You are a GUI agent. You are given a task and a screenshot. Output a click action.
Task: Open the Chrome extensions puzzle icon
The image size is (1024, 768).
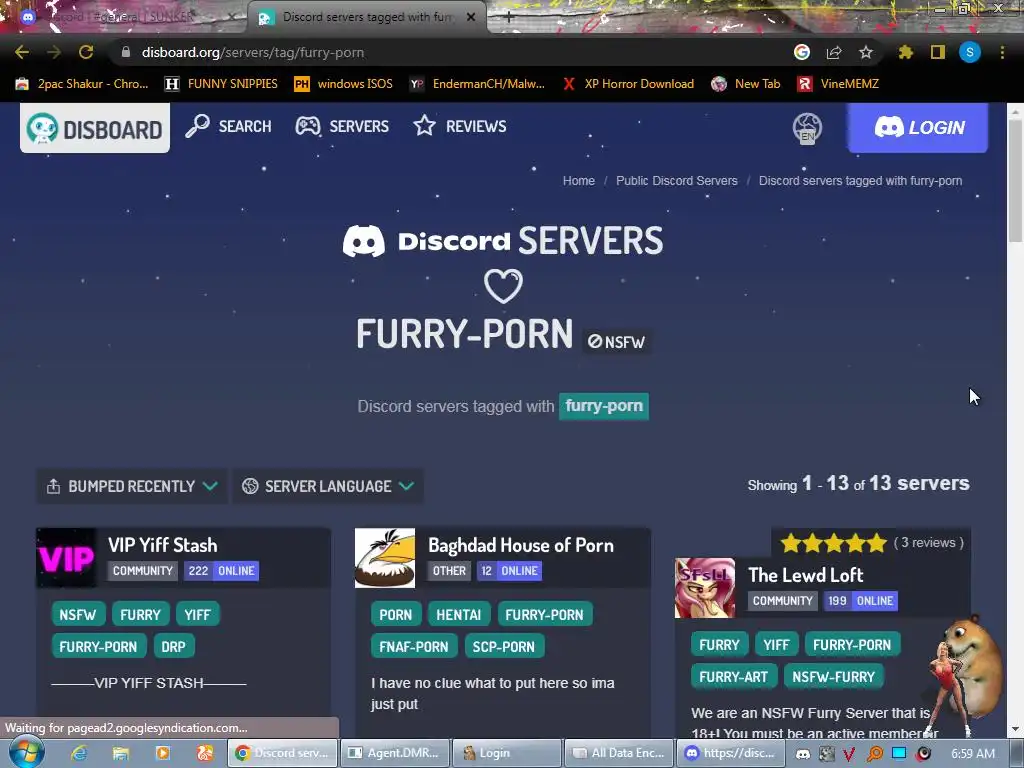coord(905,52)
